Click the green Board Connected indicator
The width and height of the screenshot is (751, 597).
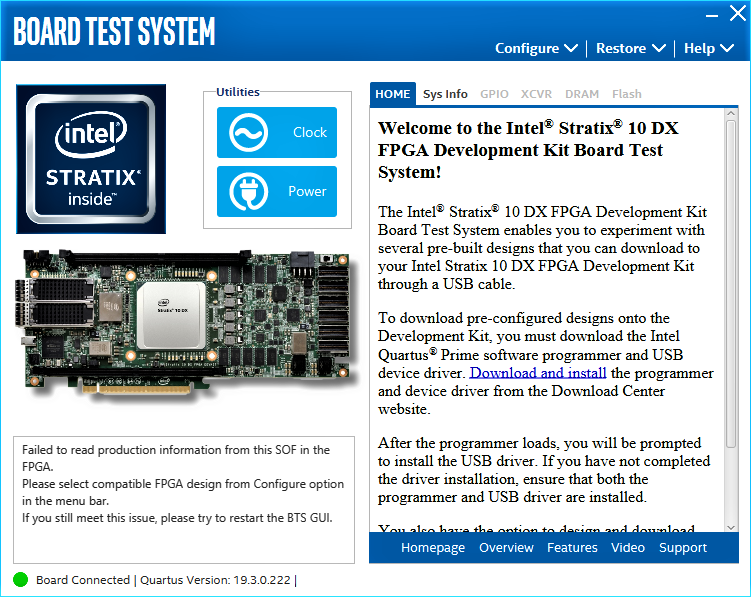21,580
